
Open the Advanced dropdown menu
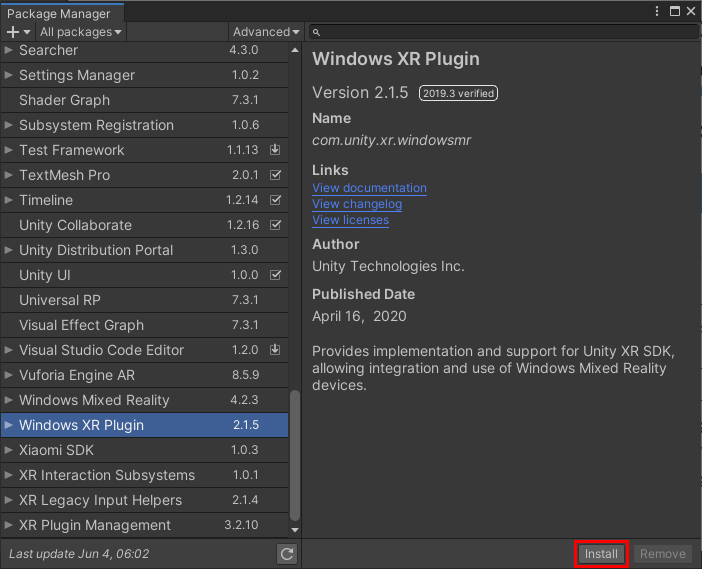[266, 32]
